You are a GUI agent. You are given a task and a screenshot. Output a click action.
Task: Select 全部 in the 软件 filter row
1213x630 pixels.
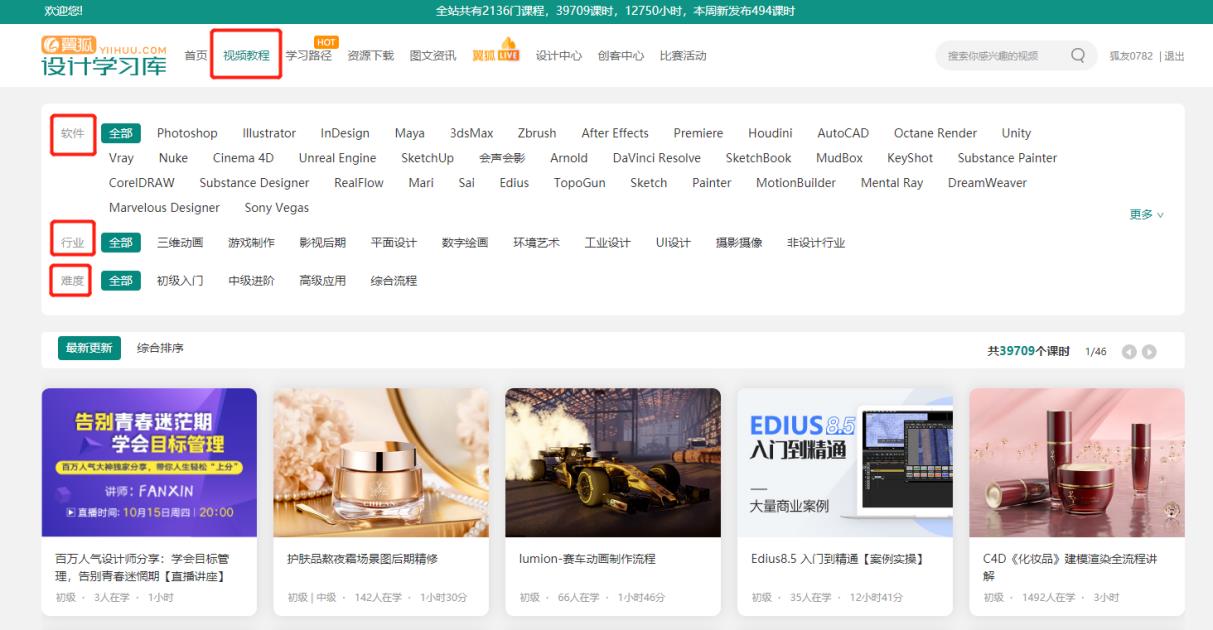(121, 133)
